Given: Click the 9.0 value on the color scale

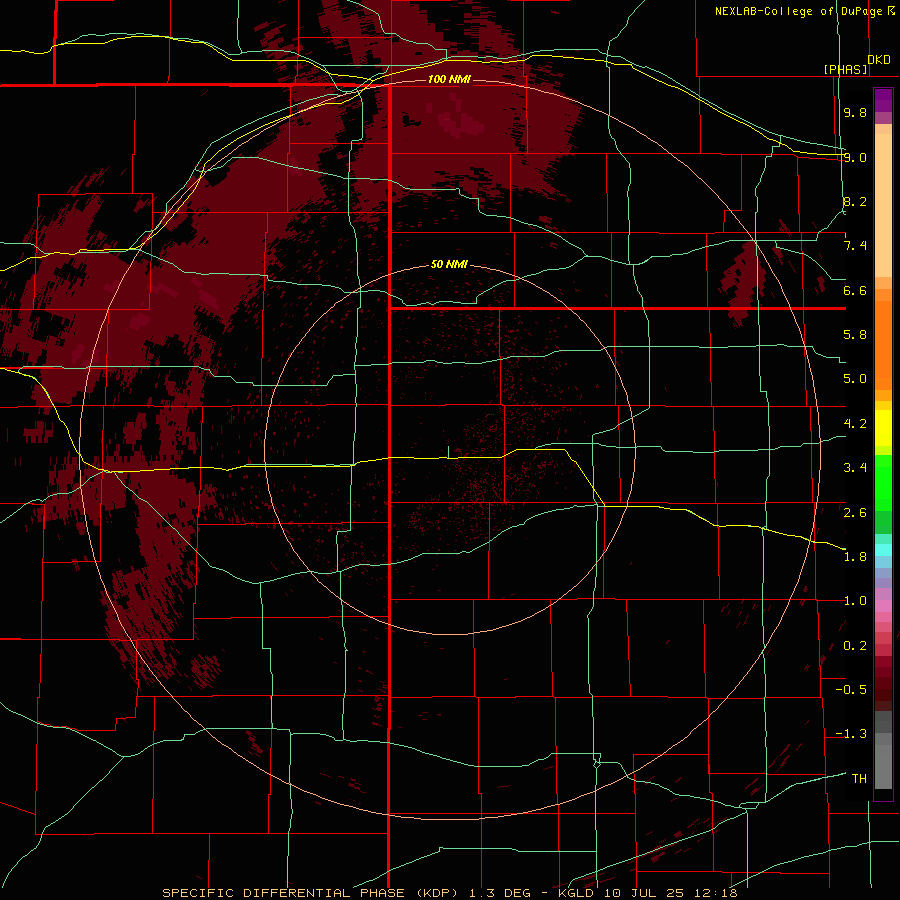Looking at the screenshot, I should pos(855,157).
